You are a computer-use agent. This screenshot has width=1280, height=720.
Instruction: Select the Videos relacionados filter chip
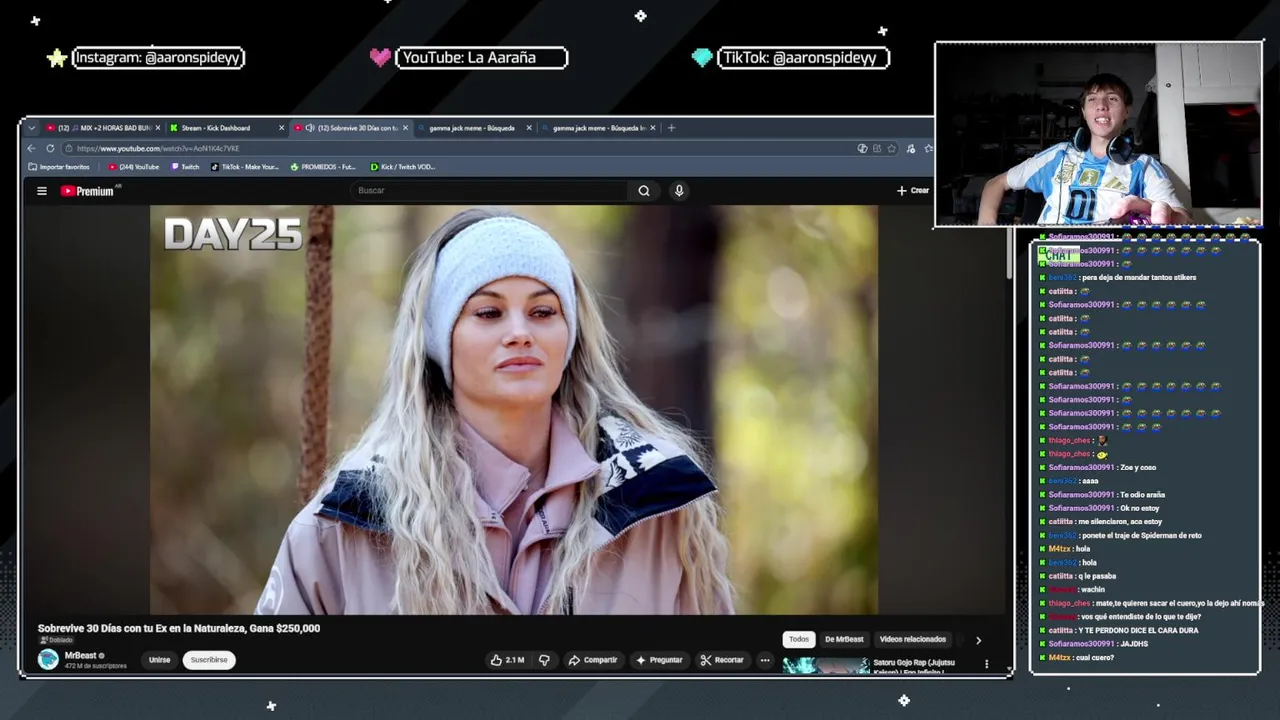pos(913,639)
